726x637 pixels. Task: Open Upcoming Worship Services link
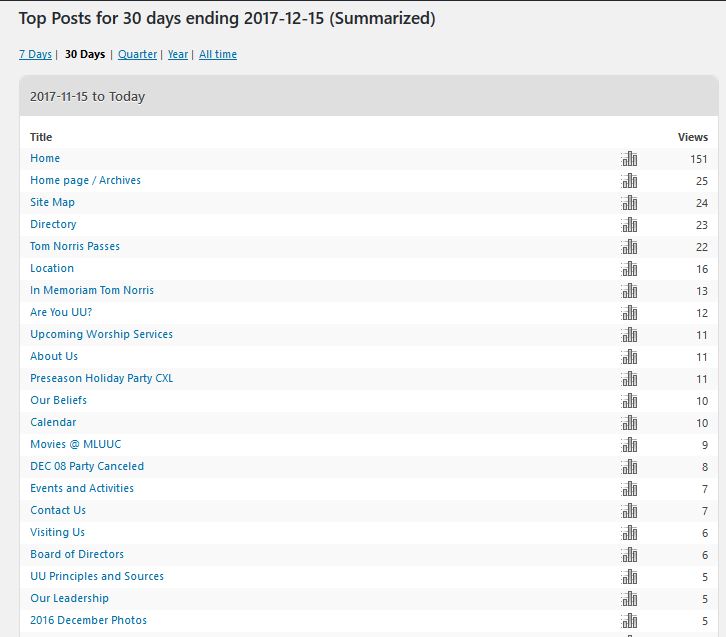101,334
